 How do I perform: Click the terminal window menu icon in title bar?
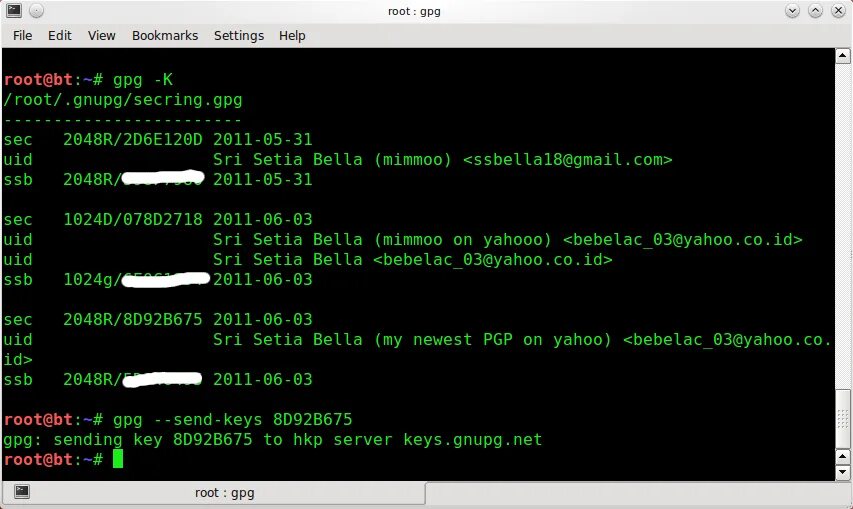tap(13, 11)
